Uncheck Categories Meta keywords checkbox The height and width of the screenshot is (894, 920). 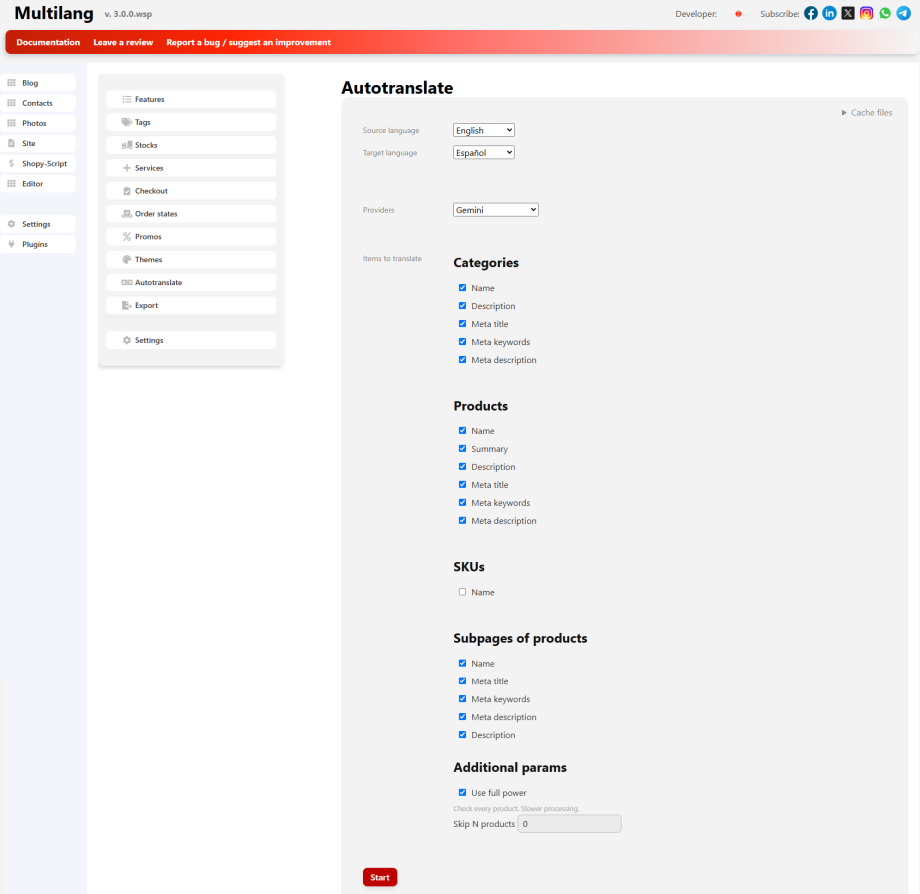point(462,341)
